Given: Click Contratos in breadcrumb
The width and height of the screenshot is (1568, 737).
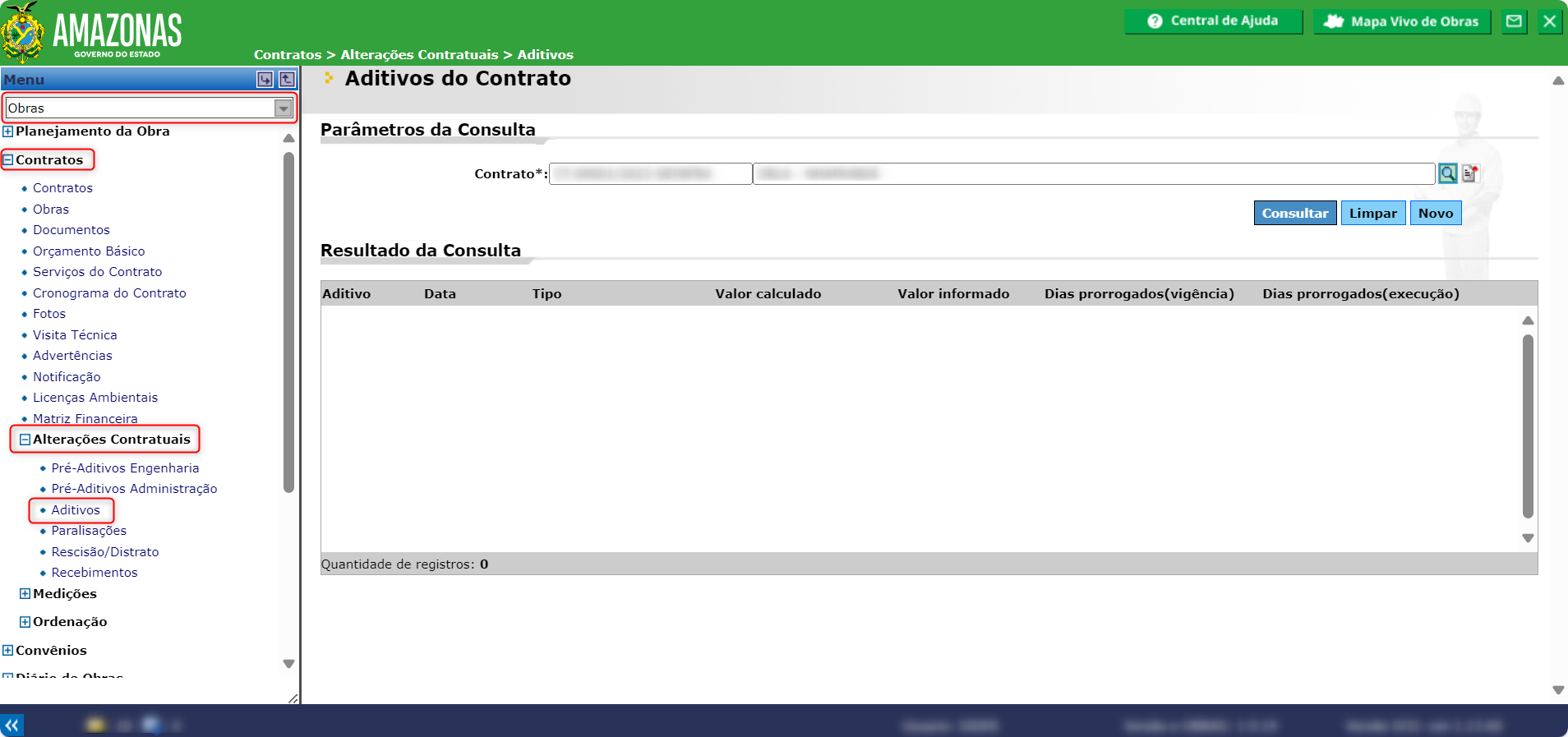Looking at the screenshot, I should point(288,55).
